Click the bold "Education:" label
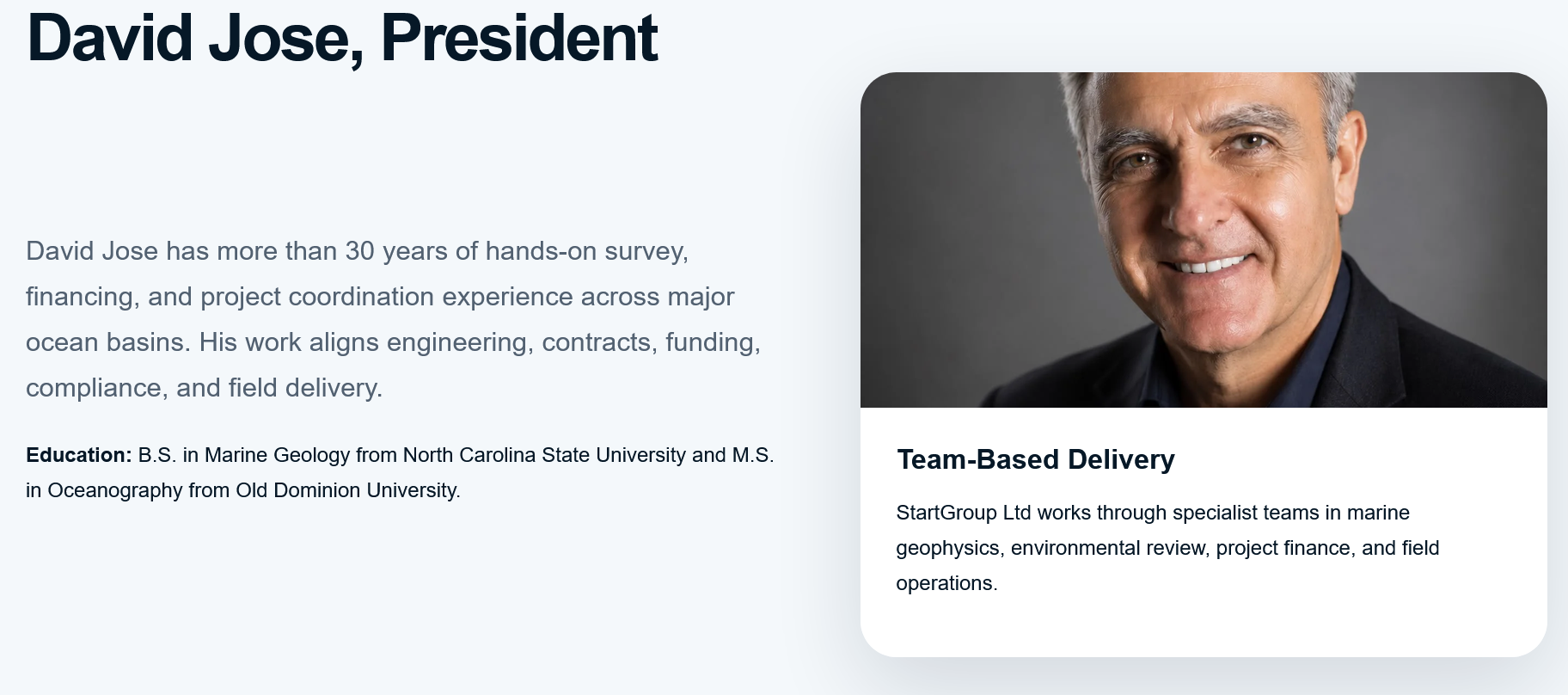 click(79, 455)
